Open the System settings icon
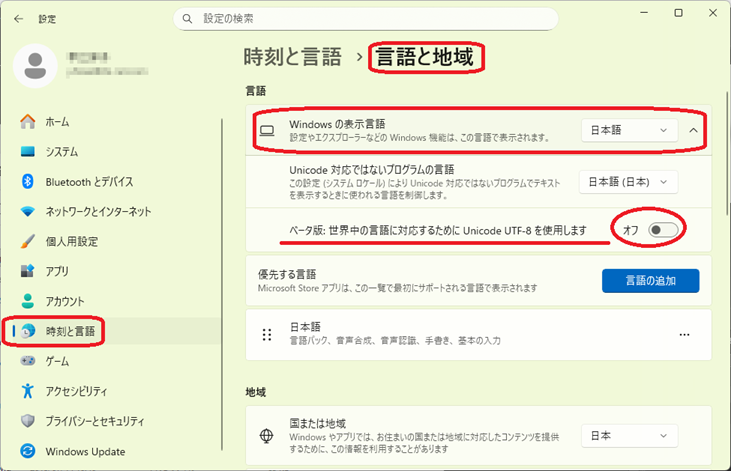 point(27,151)
